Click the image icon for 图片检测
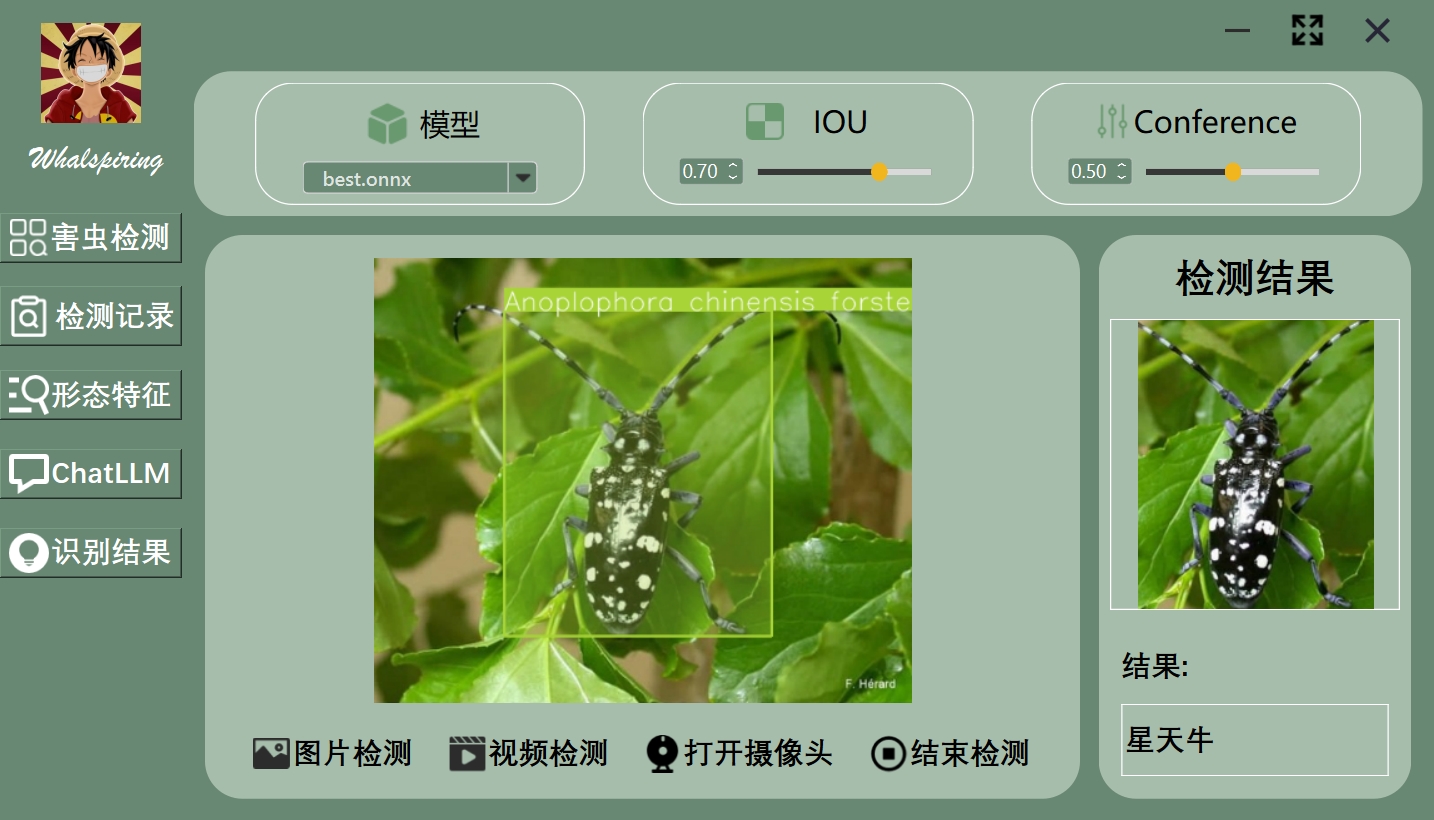Viewport: 1434px width, 820px height. point(271,753)
